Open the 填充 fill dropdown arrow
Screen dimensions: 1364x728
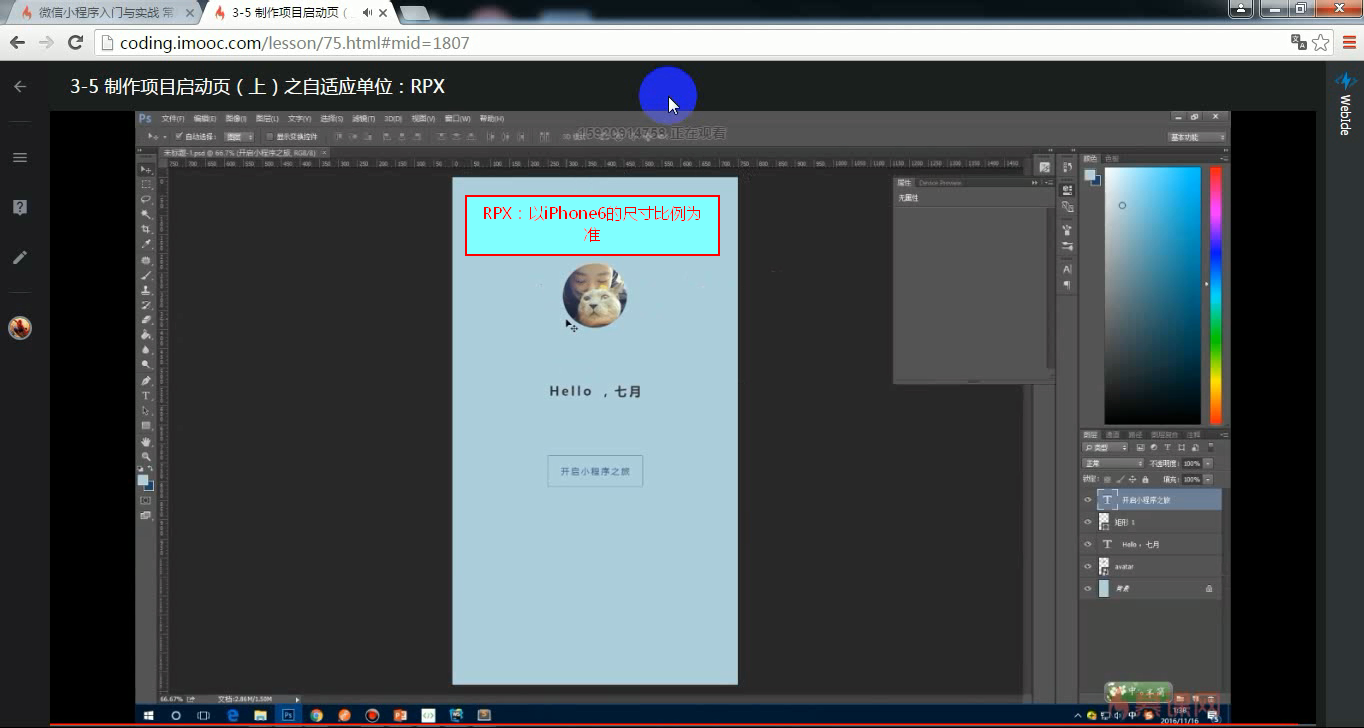pyautogui.click(x=1208, y=479)
